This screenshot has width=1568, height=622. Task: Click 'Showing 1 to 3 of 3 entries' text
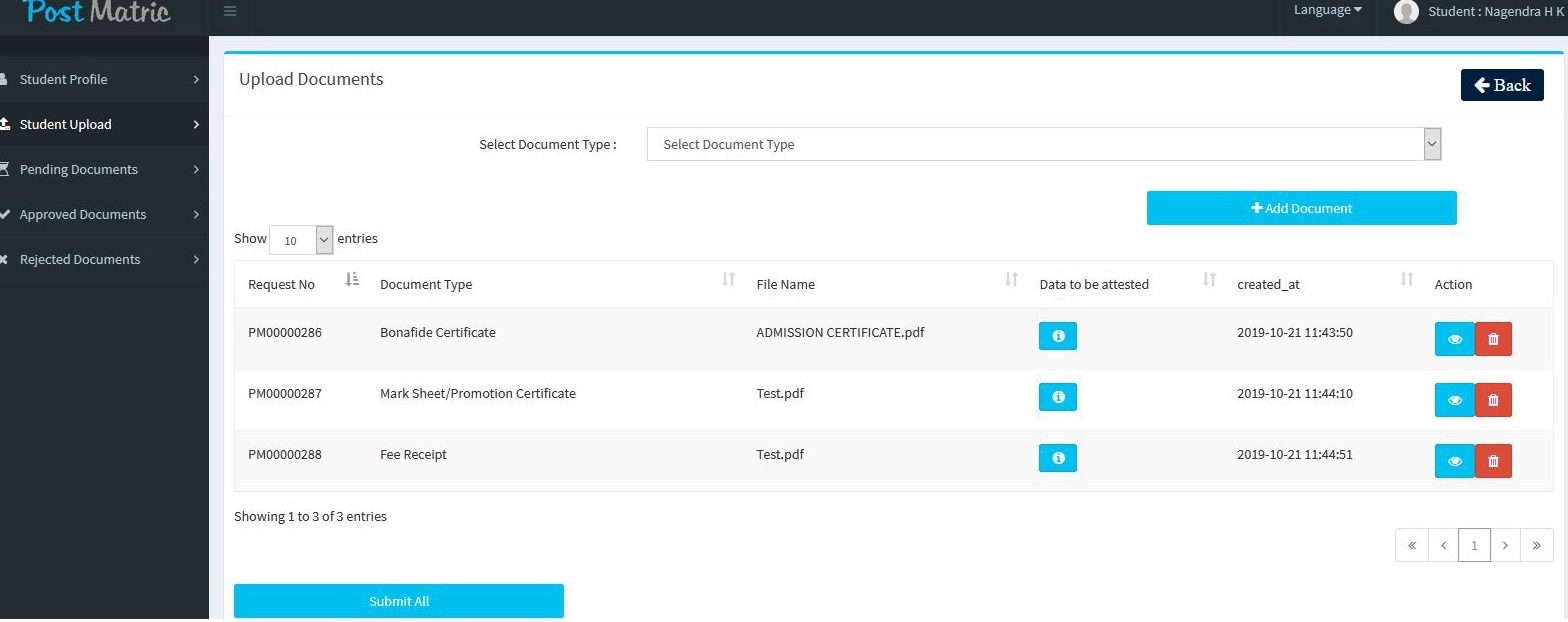[310, 516]
